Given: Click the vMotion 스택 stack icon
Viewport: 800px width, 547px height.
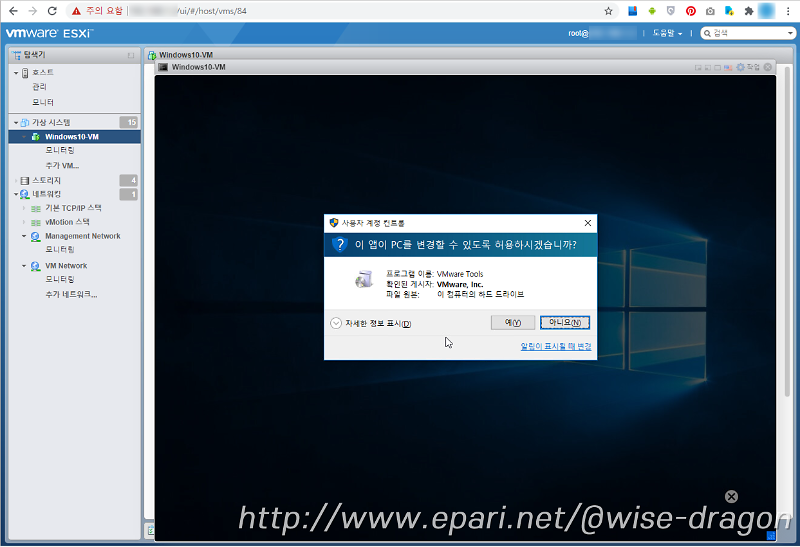Looking at the screenshot, I should (x=36, y=222).
